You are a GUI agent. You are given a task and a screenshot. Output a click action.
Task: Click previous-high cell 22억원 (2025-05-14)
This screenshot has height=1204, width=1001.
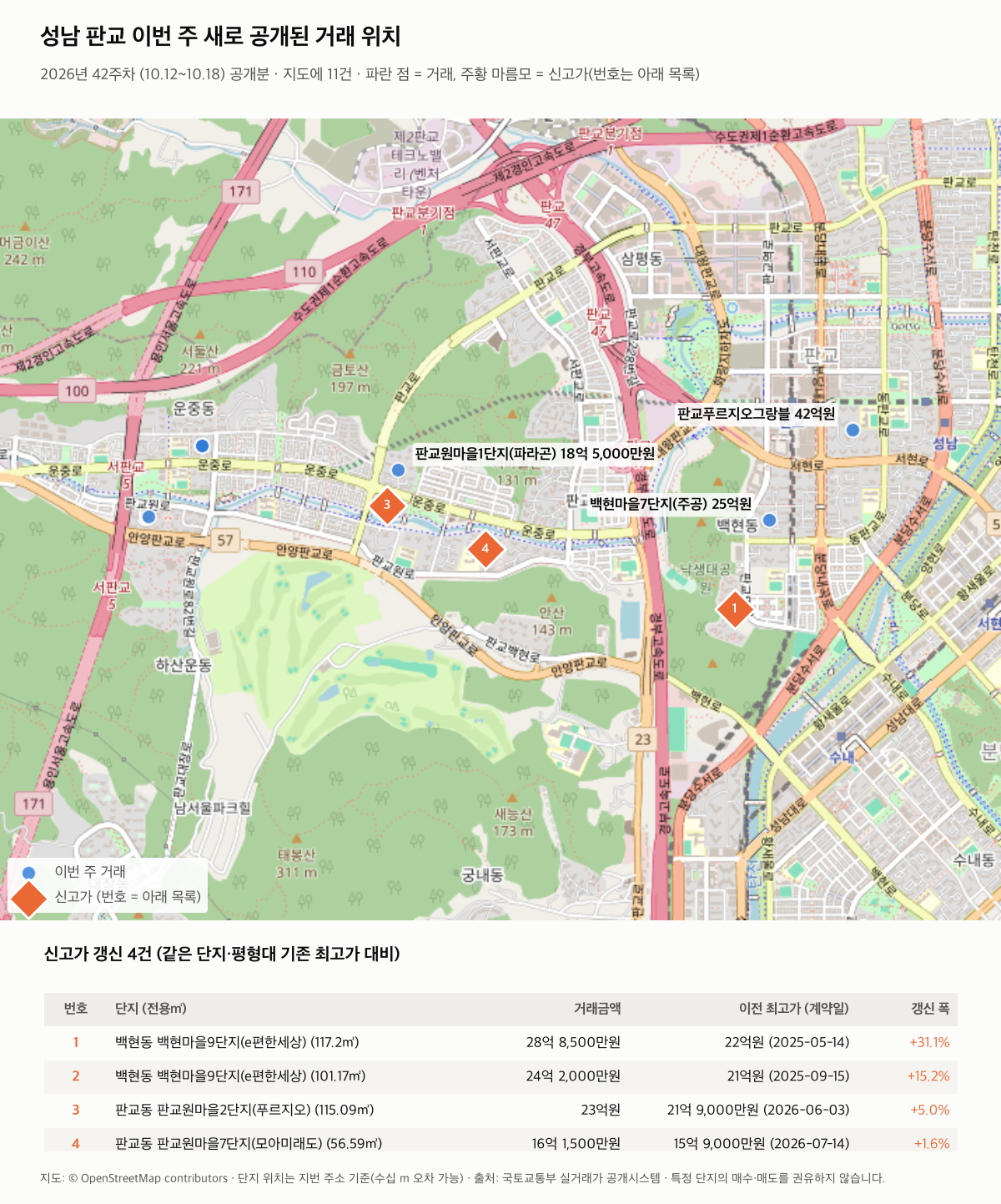tap(787, 1042)
